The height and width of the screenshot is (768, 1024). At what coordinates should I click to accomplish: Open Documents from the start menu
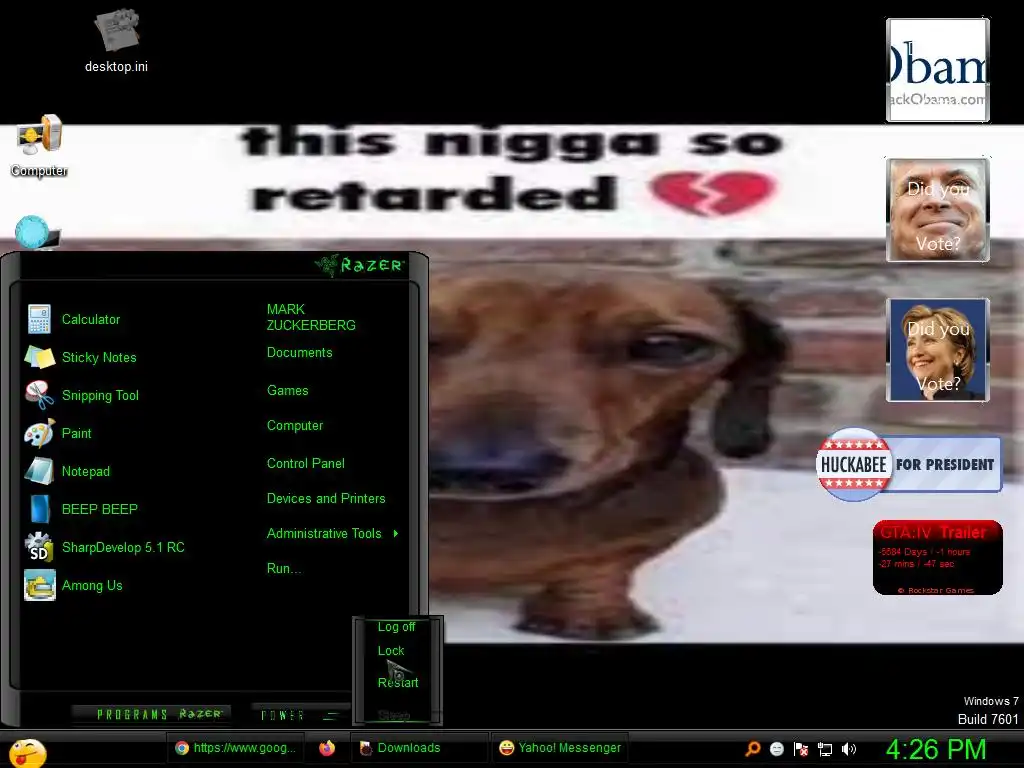coord(299,353)
